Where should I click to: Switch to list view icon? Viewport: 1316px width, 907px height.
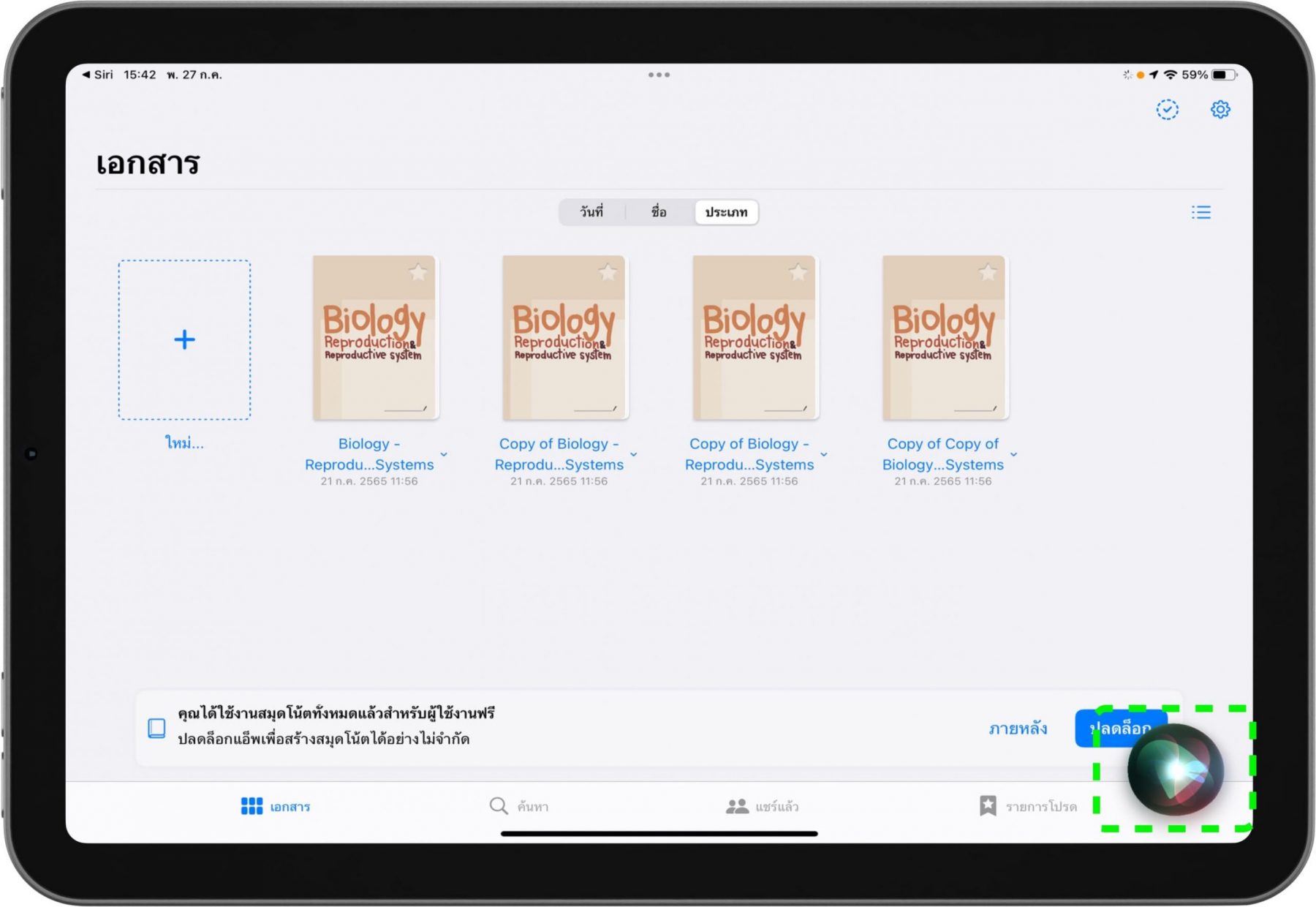tap(1200, 212)
